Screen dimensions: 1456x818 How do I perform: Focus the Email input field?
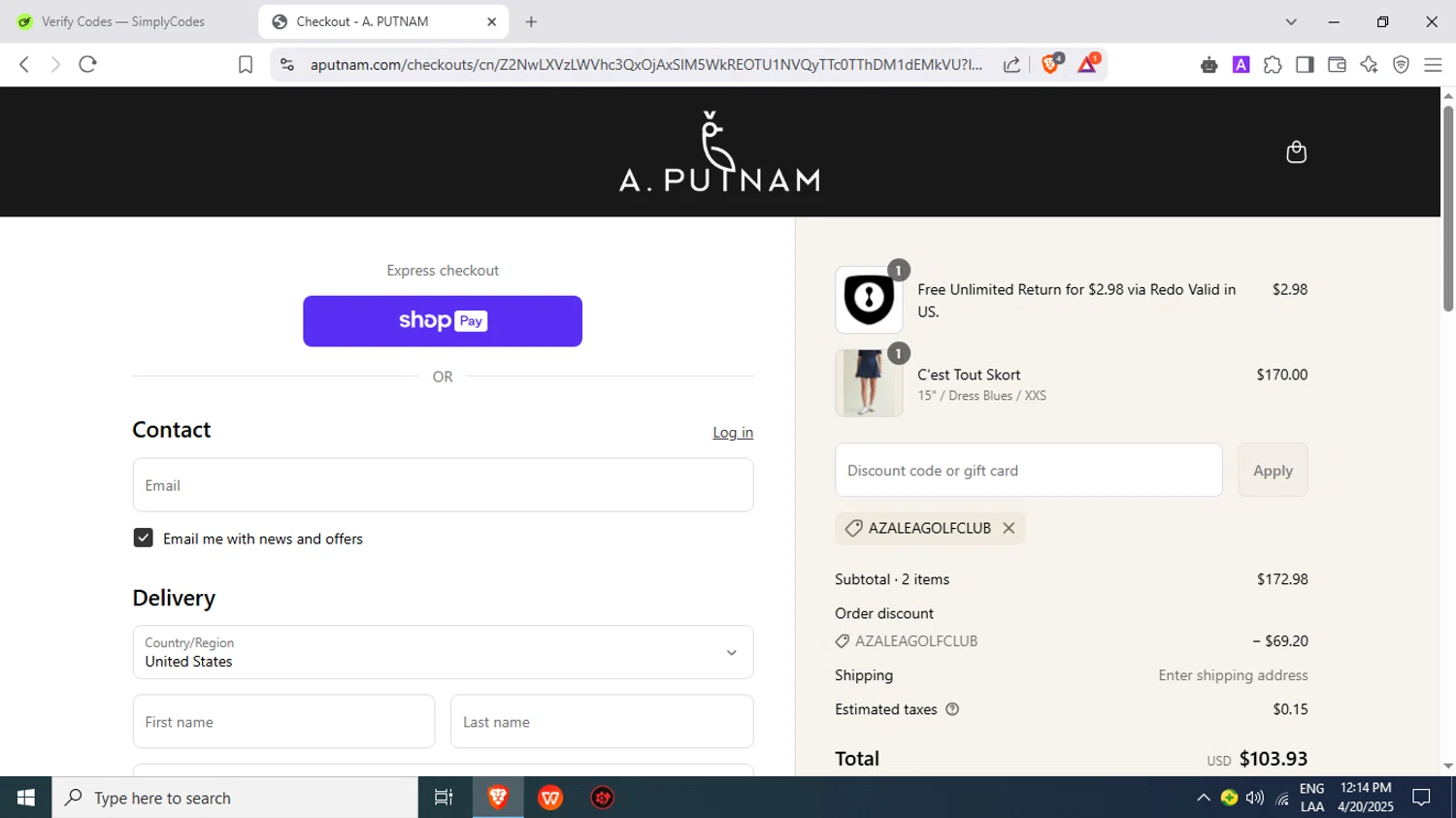(x=443, y=485)
